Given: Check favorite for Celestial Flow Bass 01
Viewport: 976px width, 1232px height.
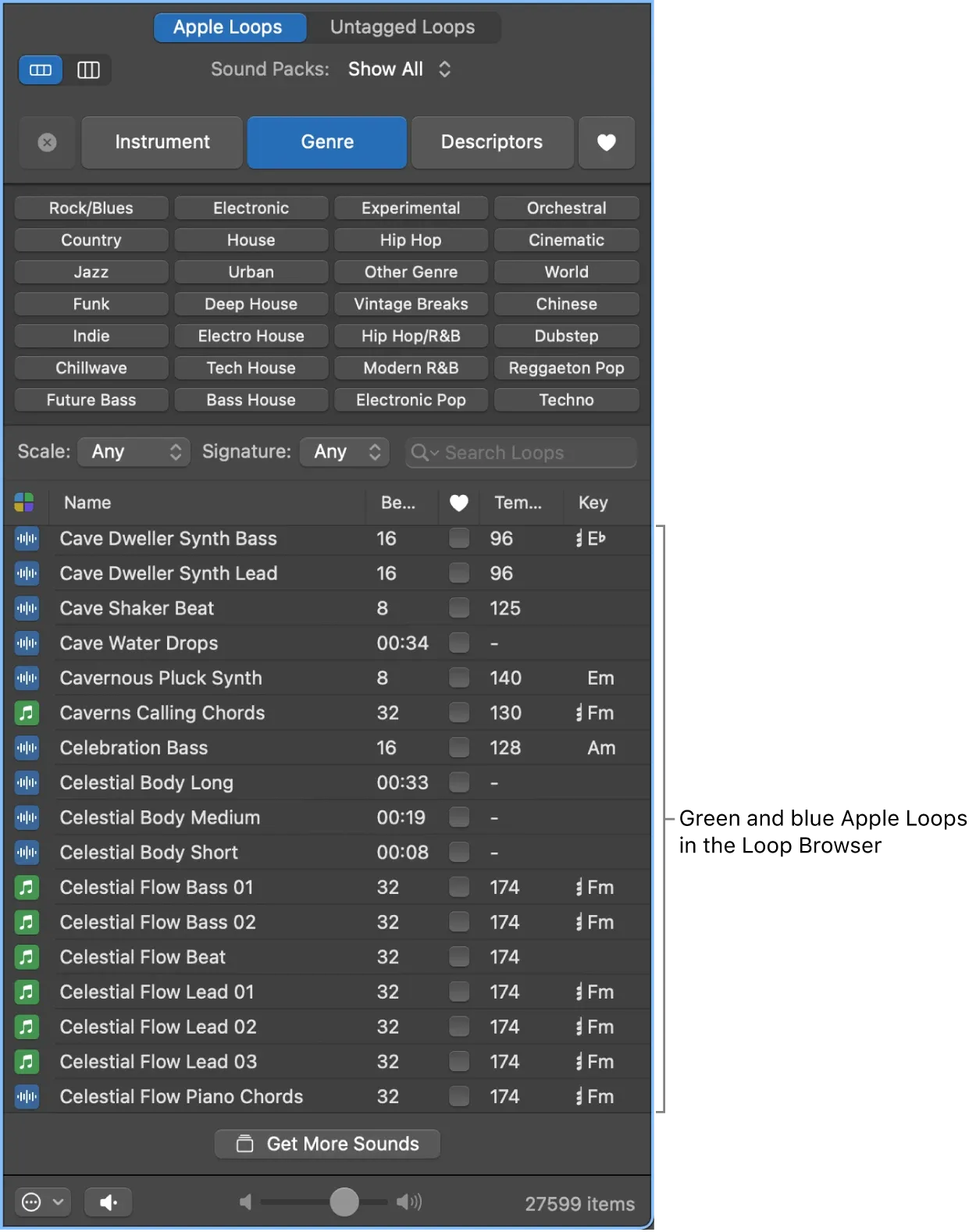Looking at the screenshot, I should tap(459, 888).
